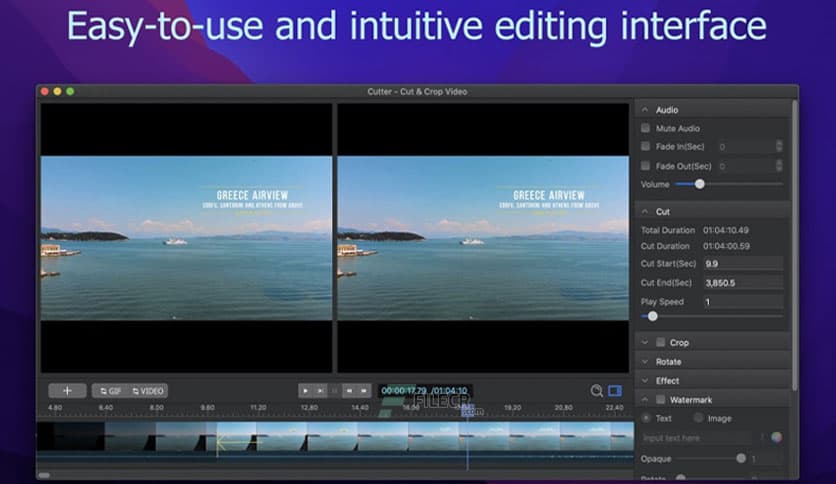This screenshot has height=484, width=836.
Task: Select the Image watermark radio button
Action: pyautogui.click(x=698, y=418)
